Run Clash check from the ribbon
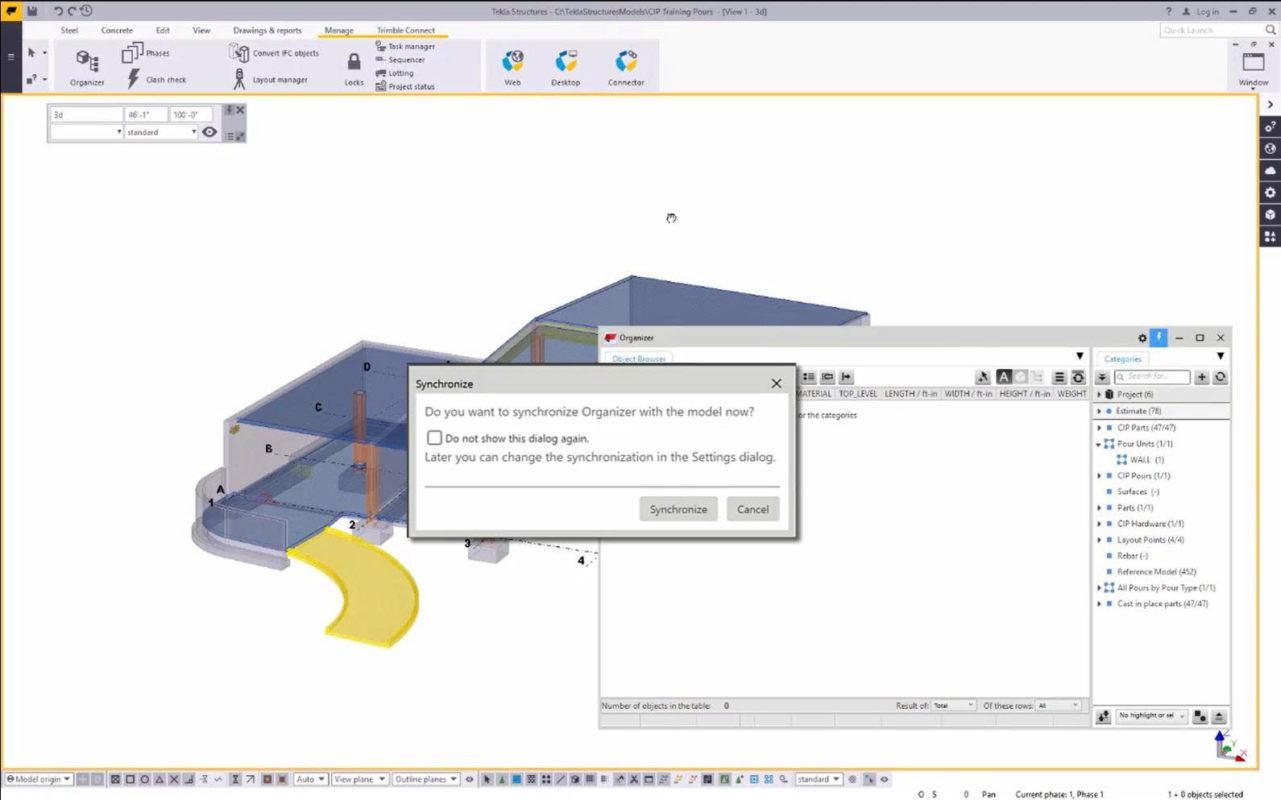The image size is (1281, 800). pos(155,79)
